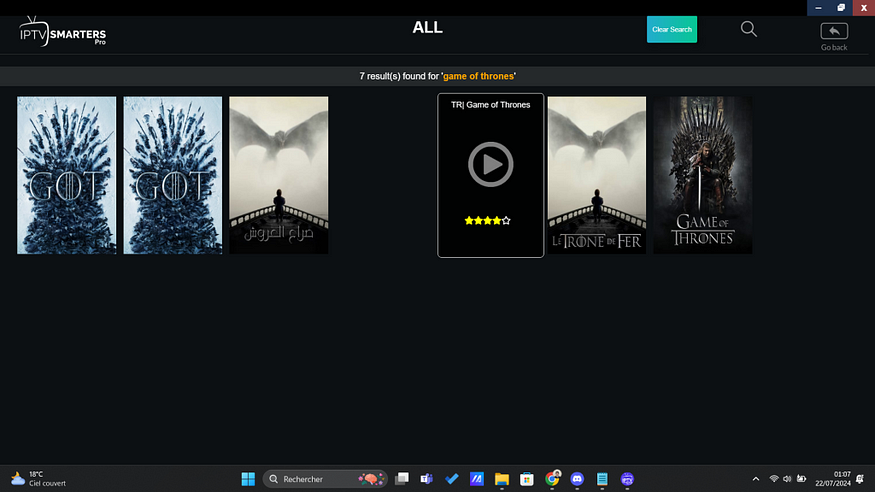This screenshot has height=492, width=875.
Task: Click the Rechercher taskbar search box
Action: point(325,479)
